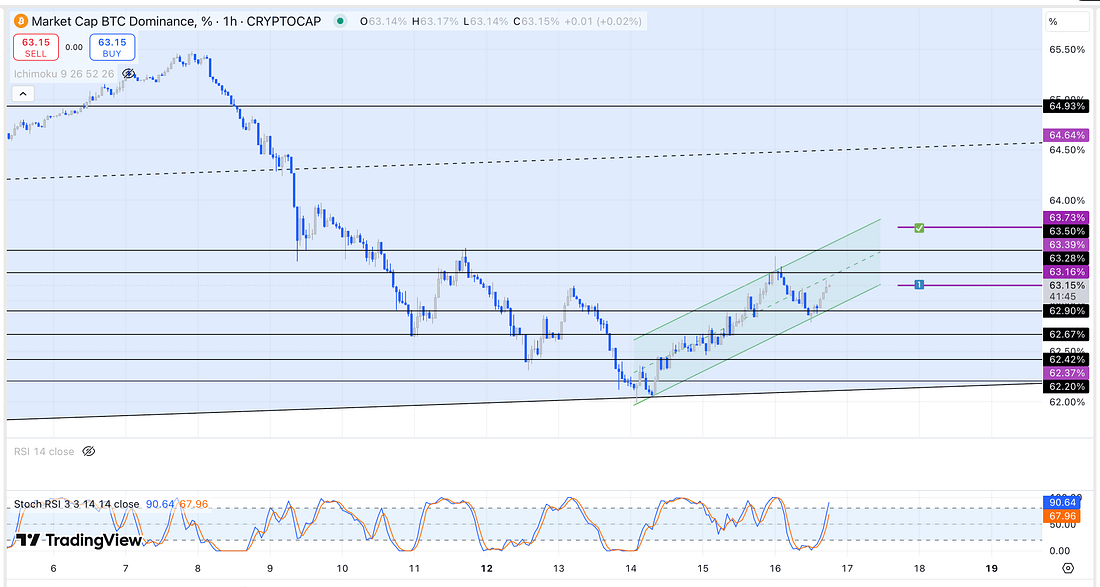
Task: Click the green checkmark marker icon
Action: 918,228
